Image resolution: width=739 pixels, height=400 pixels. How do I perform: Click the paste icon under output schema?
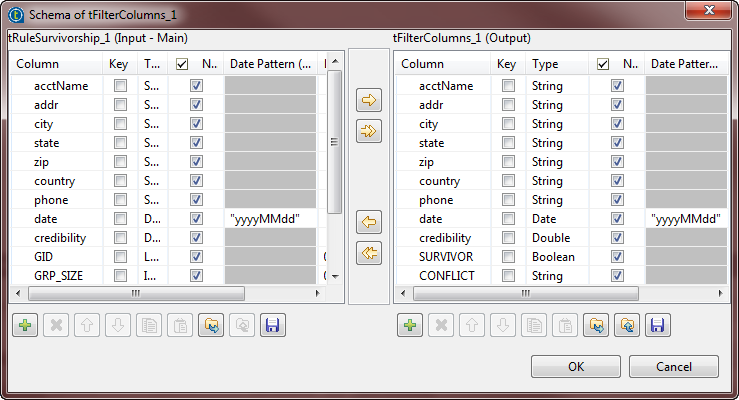565,325
